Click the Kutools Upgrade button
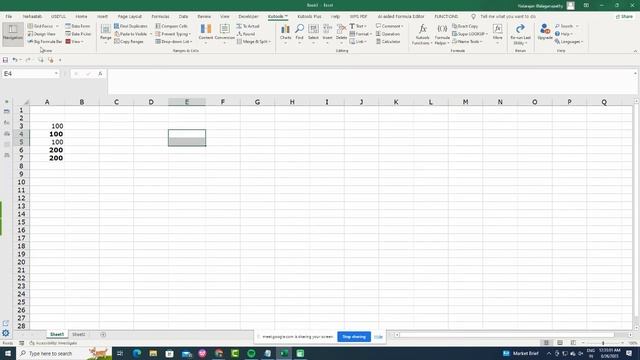 tap(545, 32)
